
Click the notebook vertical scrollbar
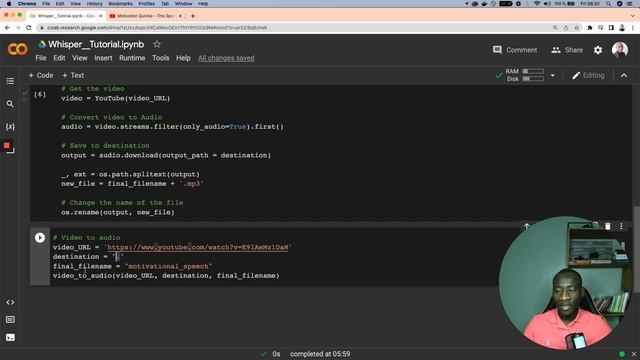pyautogui.click(x=636, y=249)
